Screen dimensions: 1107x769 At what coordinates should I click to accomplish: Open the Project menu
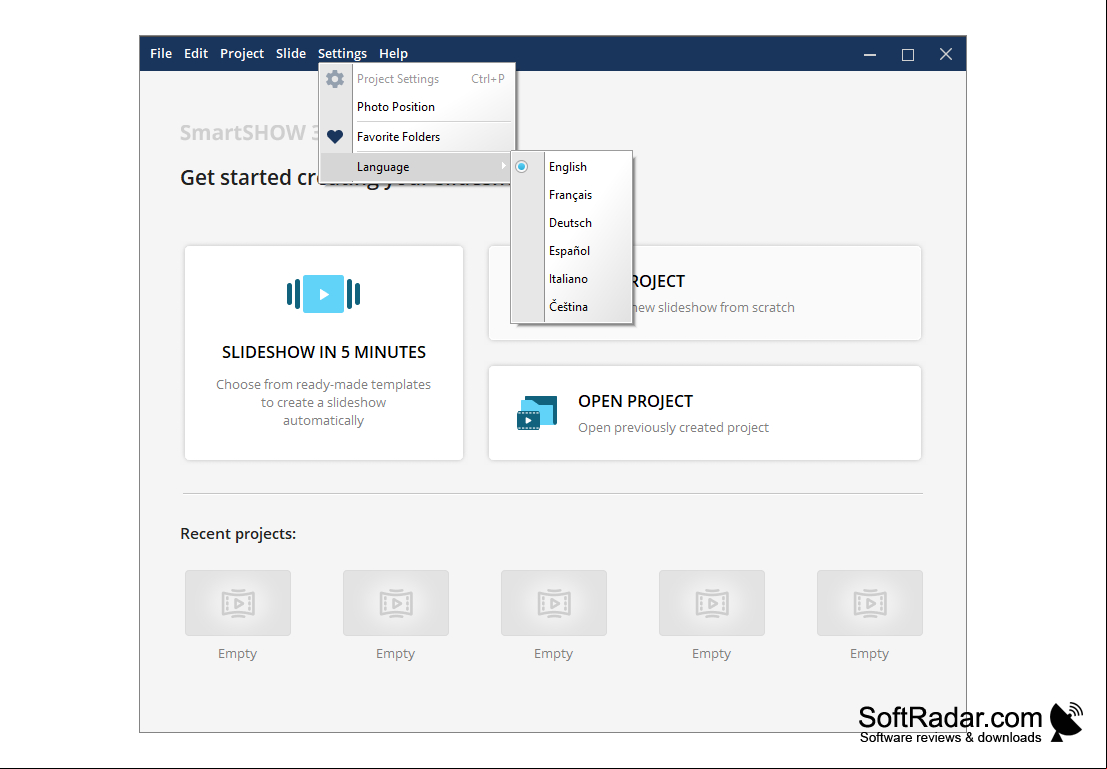tap(241, 54)
